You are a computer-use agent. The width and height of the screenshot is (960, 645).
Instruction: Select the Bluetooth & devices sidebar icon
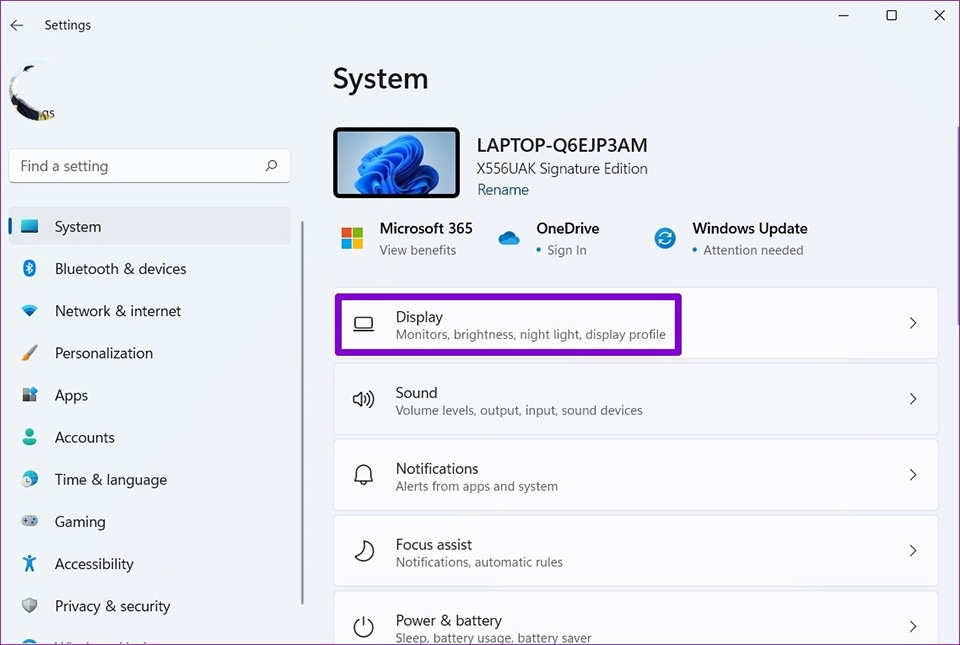27,269
